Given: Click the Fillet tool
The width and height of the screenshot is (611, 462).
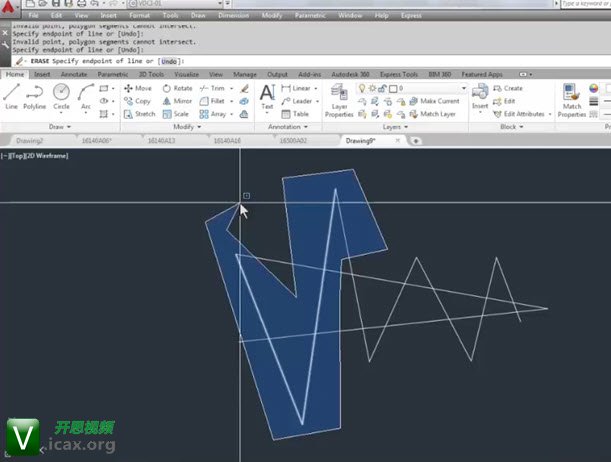Looking at the screenshot, I should 212,101.
